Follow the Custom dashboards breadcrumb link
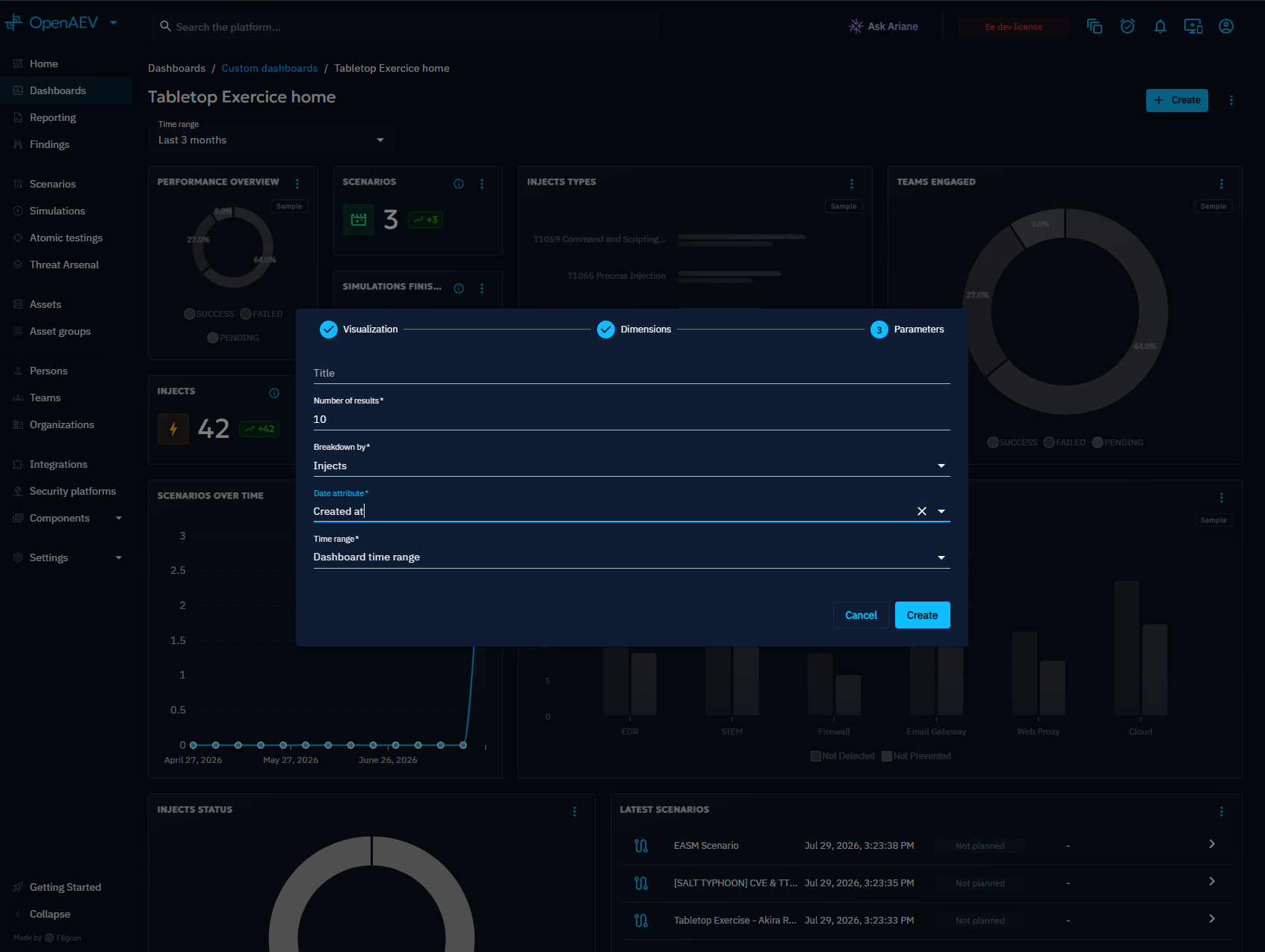 click(270, 68)
